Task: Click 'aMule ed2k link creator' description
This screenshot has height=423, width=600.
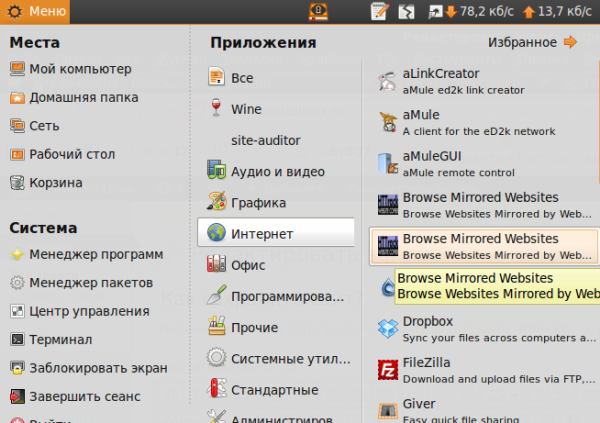Action: [x=463, y=90]
